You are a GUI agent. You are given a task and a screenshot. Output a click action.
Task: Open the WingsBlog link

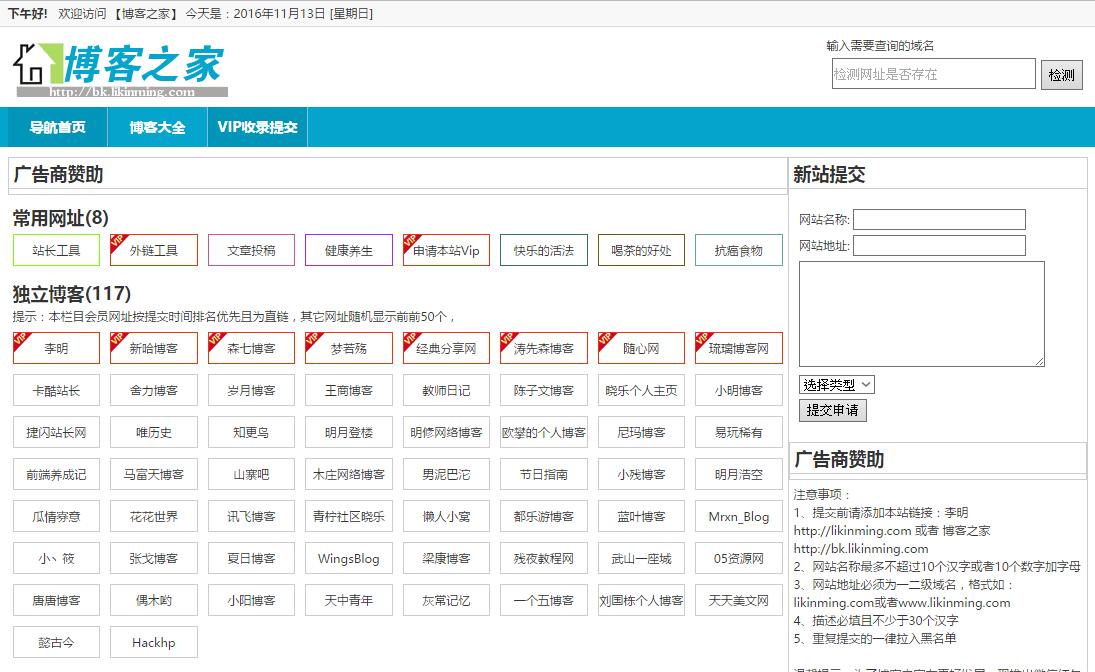[349, 559]
